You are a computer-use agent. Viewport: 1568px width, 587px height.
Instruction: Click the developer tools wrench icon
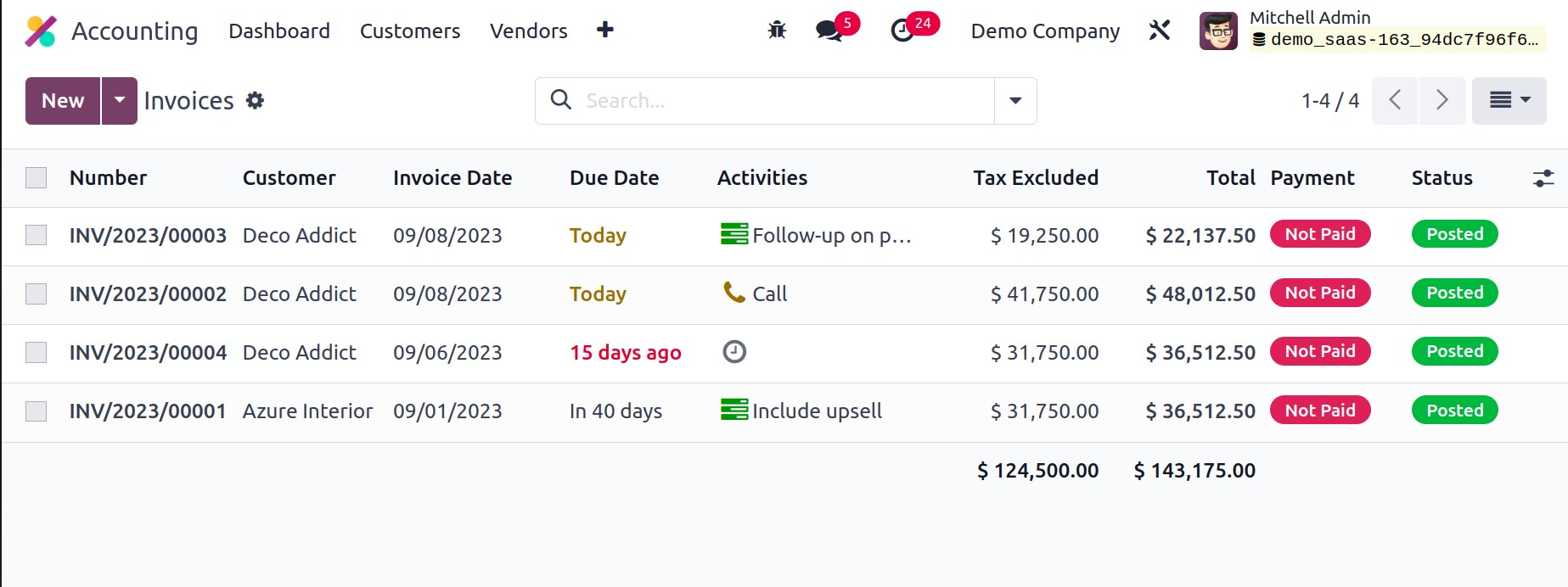coord(1160,31)
